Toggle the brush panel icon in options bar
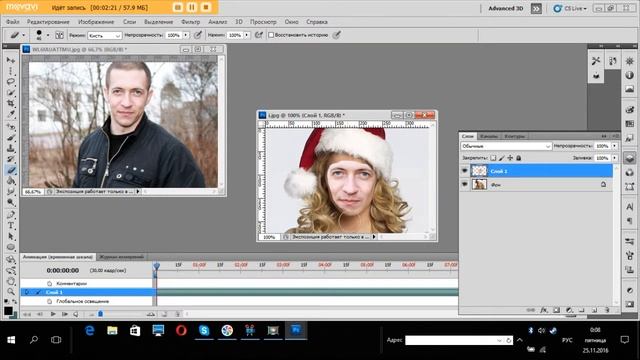 click(59, 36)
